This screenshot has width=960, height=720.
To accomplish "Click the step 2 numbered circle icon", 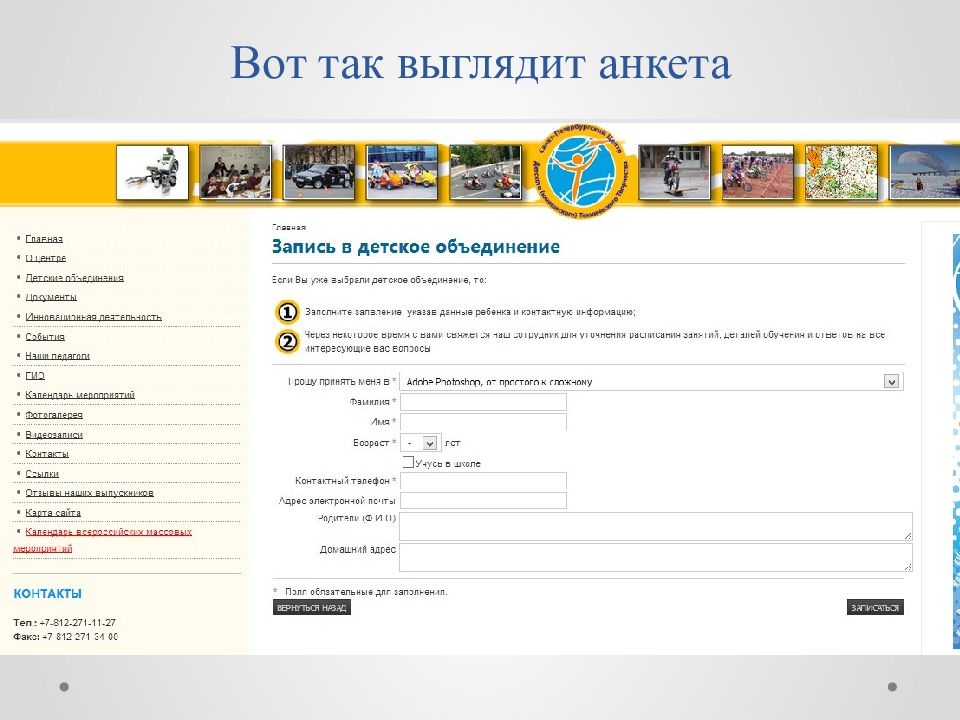I will pos(287,342).
